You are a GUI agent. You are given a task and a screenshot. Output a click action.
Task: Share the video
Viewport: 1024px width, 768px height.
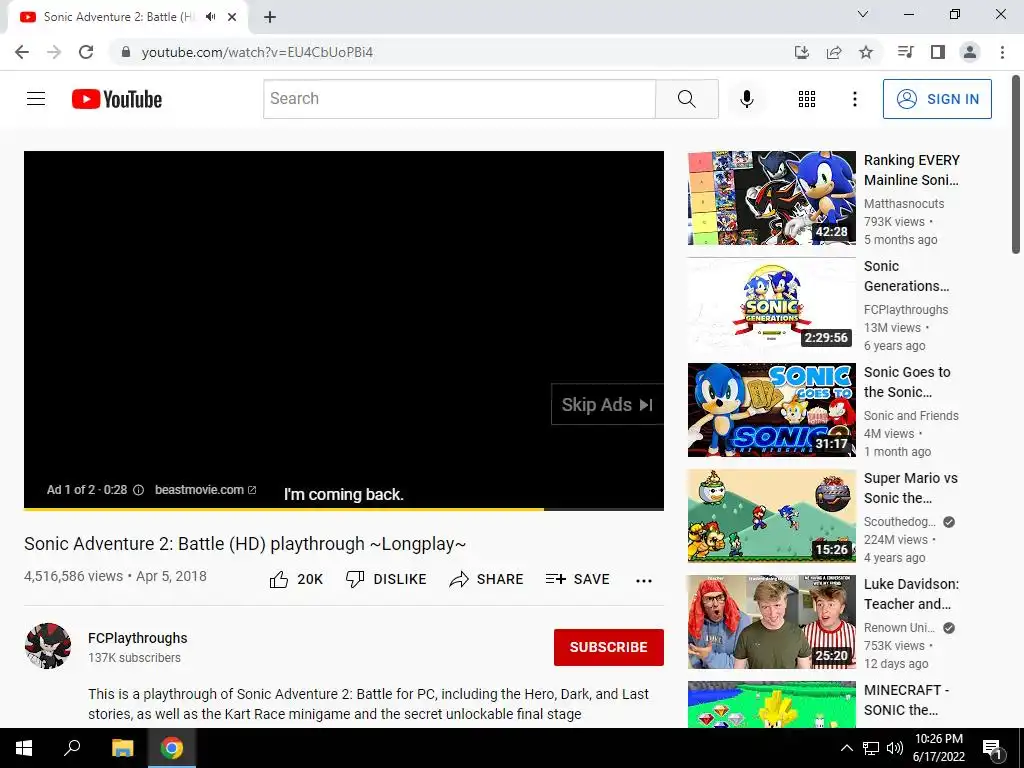pos(487,579)
